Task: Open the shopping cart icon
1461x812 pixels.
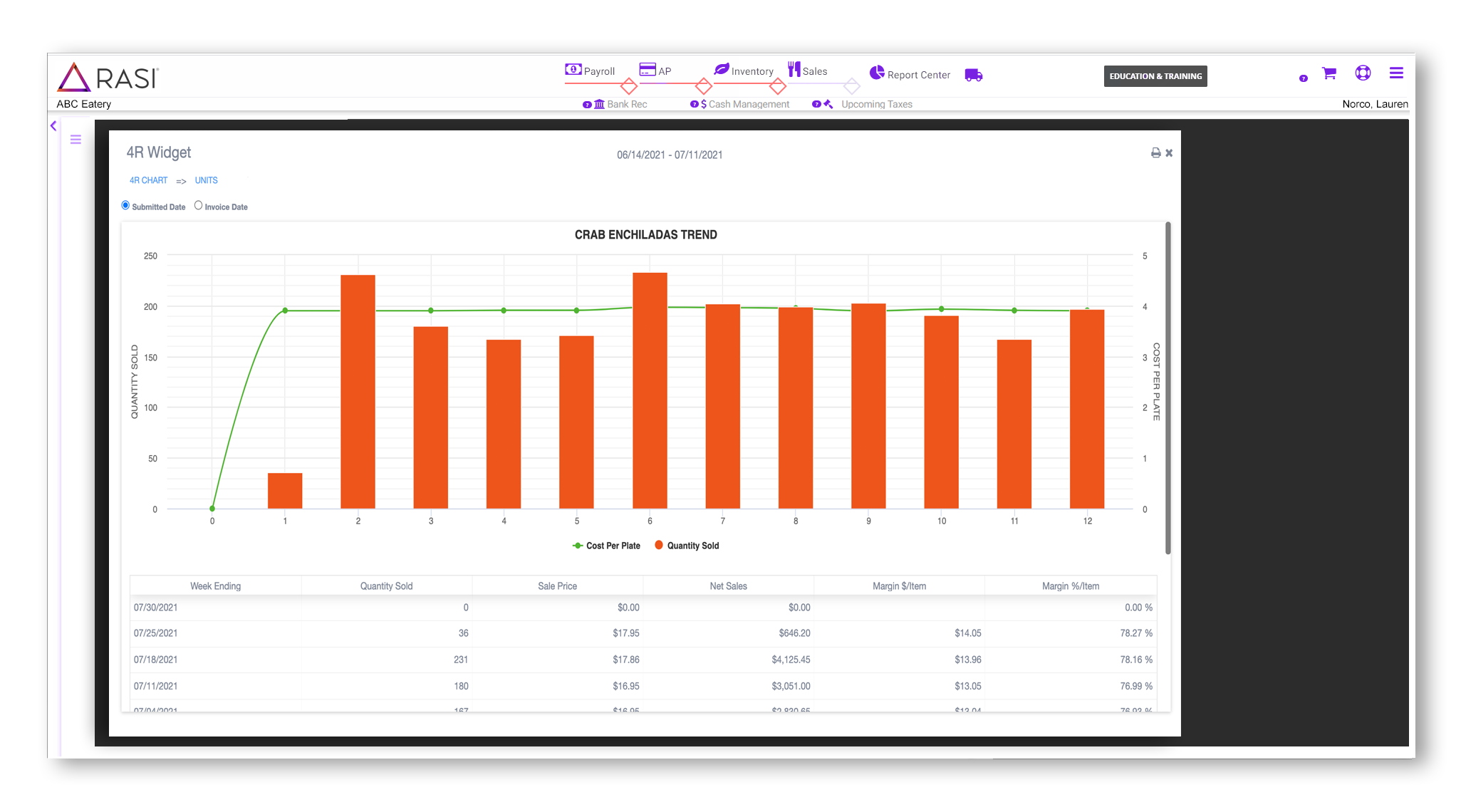Action: (1329, 73)
